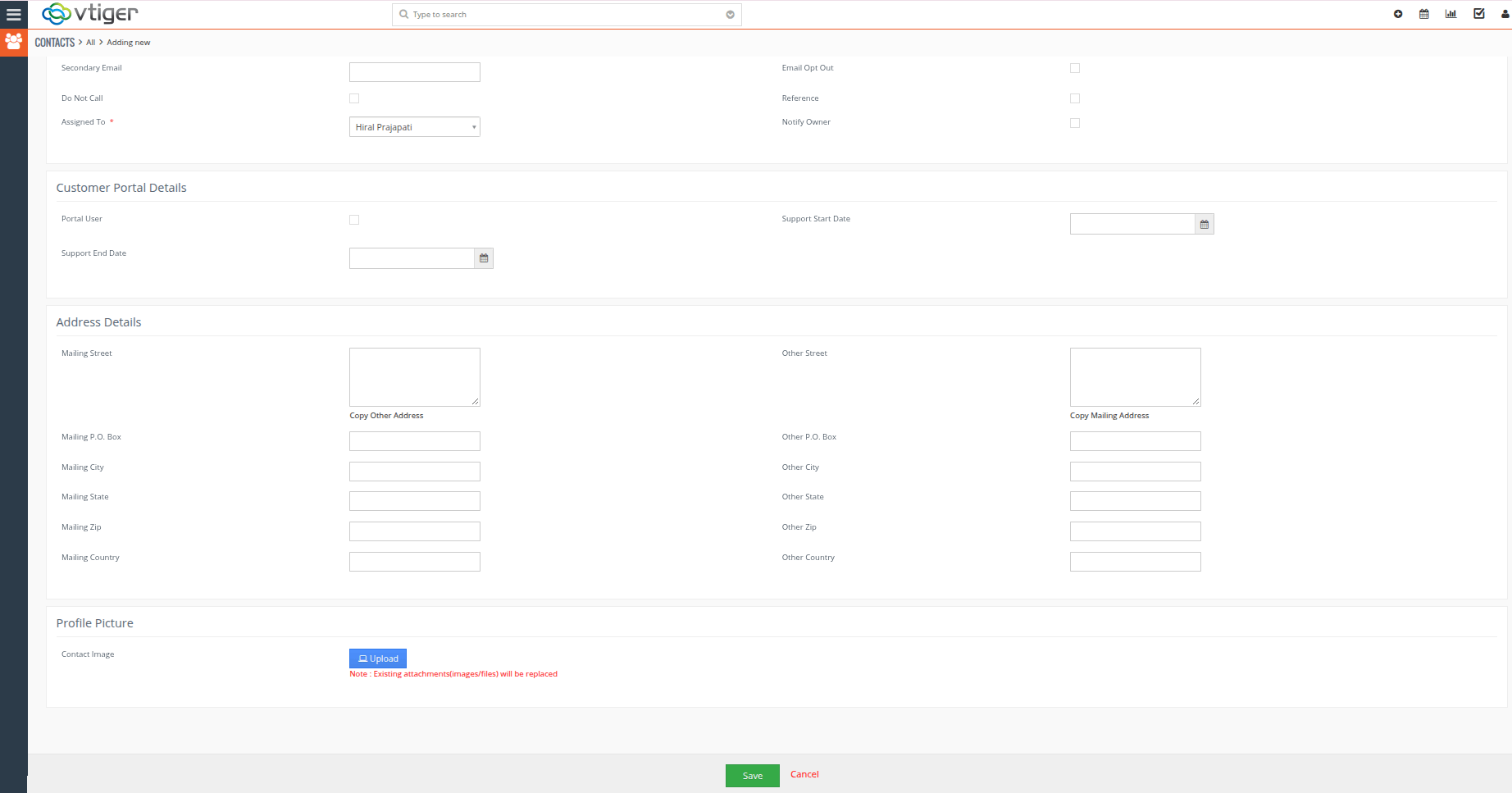The width and height of the screenshot is (1512, 793).
Task: Open the Assigned To dropdown
Action: [x=415, y=127]
